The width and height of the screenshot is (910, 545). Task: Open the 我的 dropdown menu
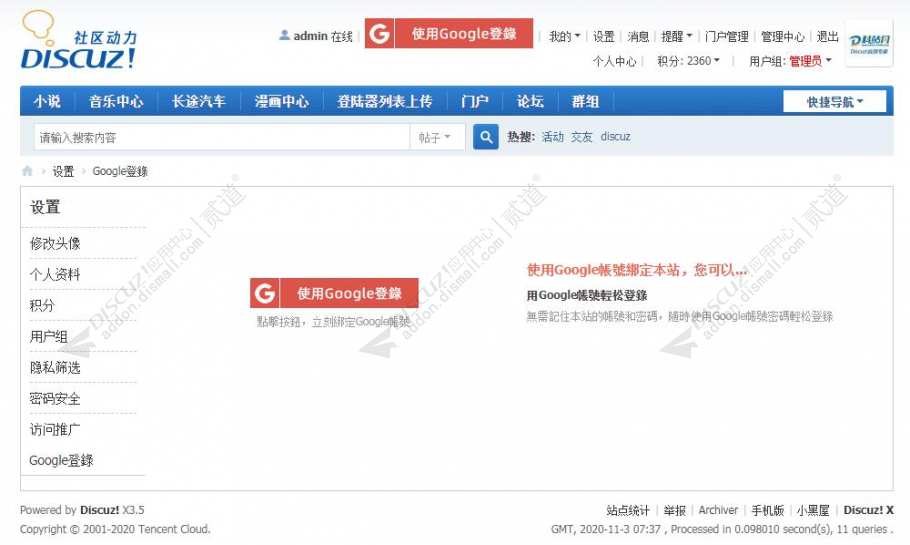pos(564,37)
